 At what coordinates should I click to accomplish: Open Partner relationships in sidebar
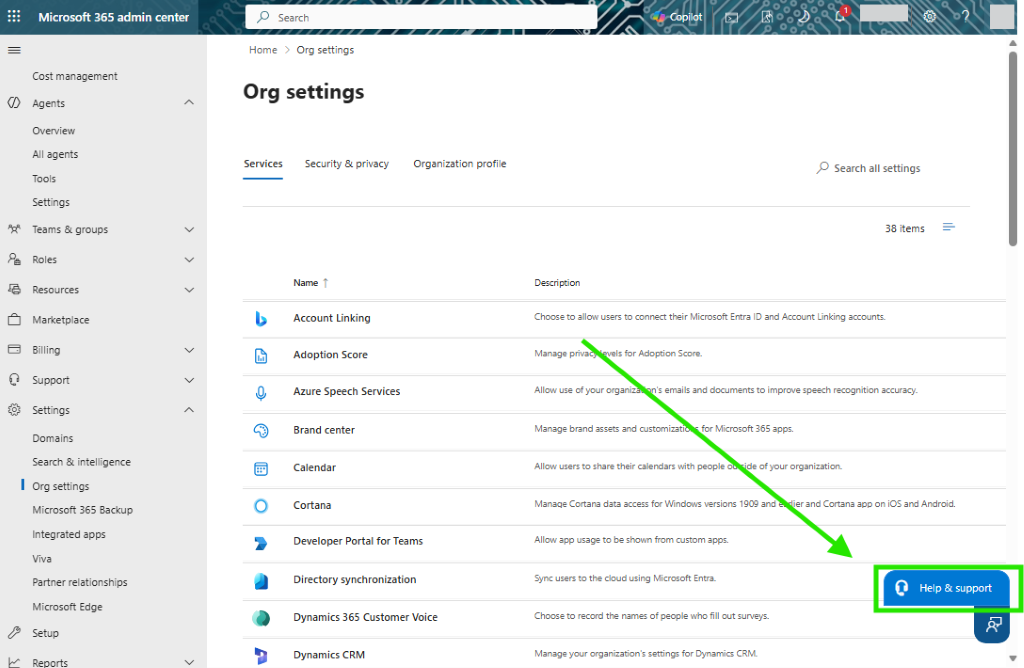[80, 582]
